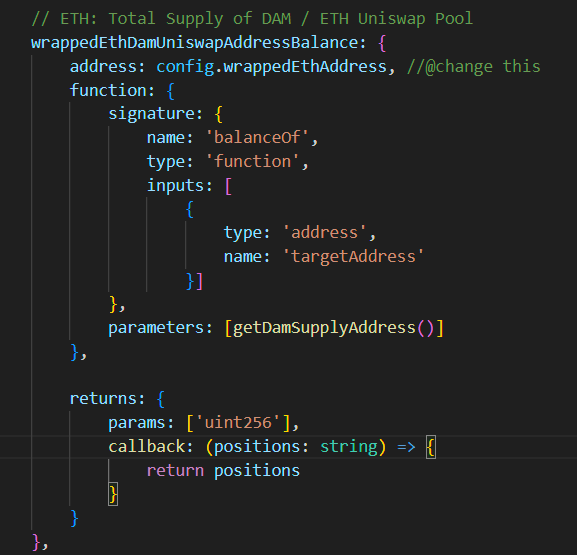Viewport: 577px width, 555px height.
Task: Click the highlighted opening brace after arrow
Action: (x=431, y=447)
